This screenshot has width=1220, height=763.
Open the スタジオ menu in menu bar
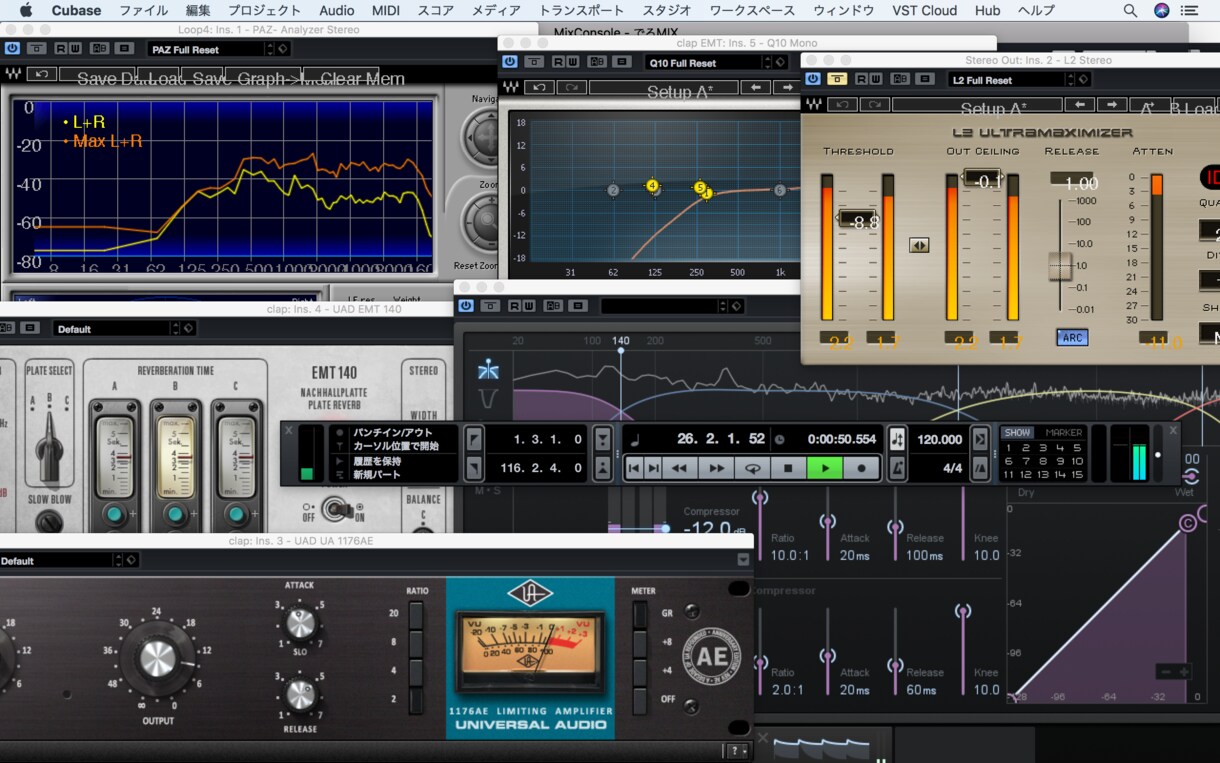[667, 10]
